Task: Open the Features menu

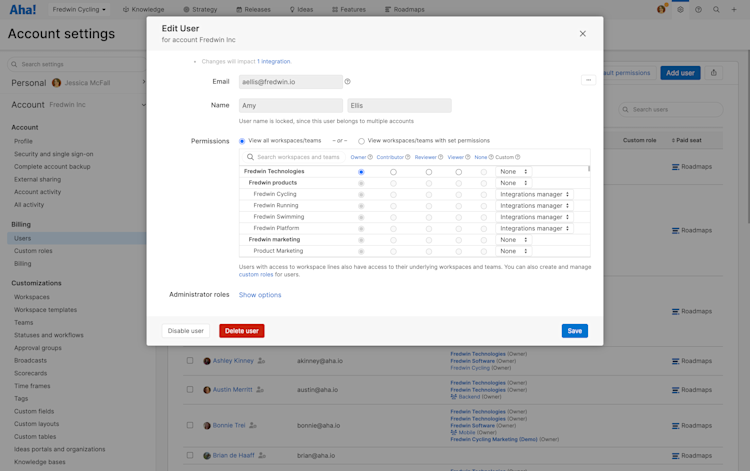Action: [348, 10]
